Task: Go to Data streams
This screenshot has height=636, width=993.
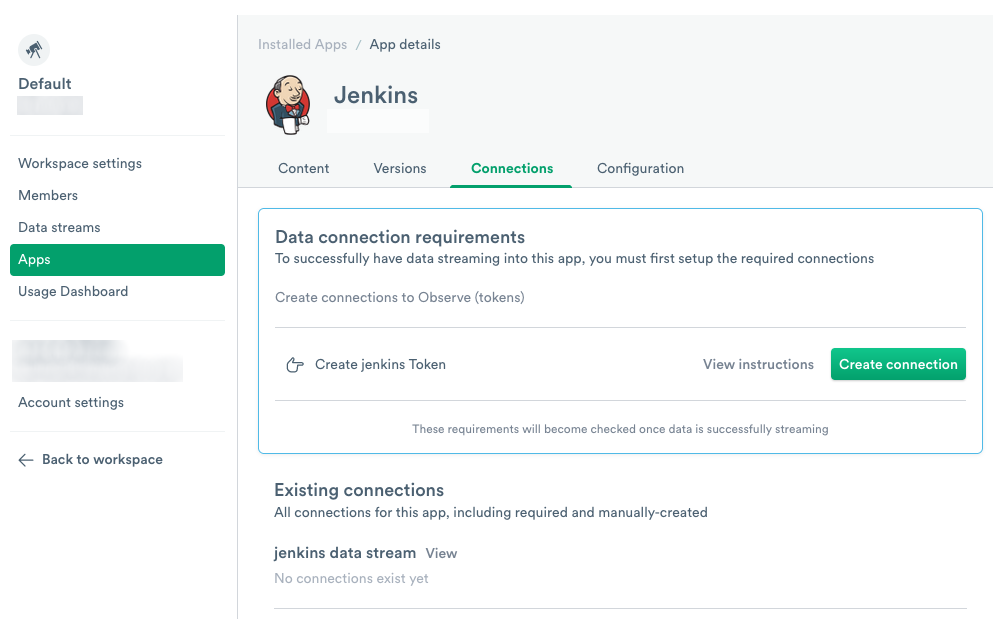Action: click(x=59, y=227)
